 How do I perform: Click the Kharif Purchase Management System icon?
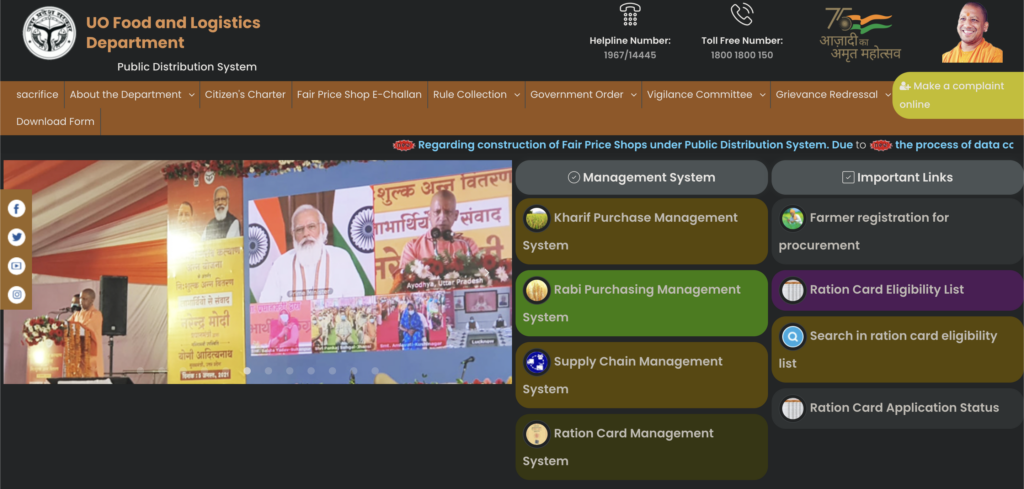537,218
